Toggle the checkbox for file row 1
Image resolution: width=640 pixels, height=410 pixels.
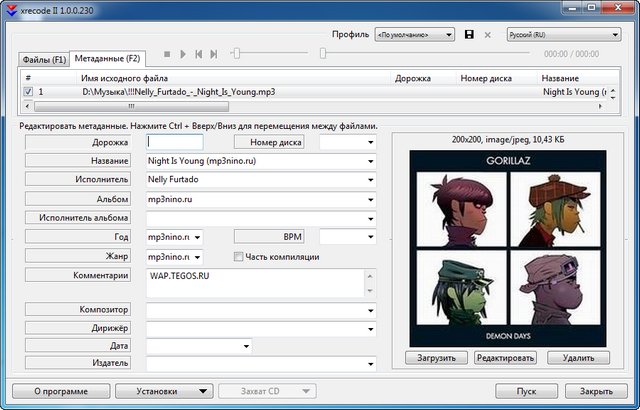(28, 92)
